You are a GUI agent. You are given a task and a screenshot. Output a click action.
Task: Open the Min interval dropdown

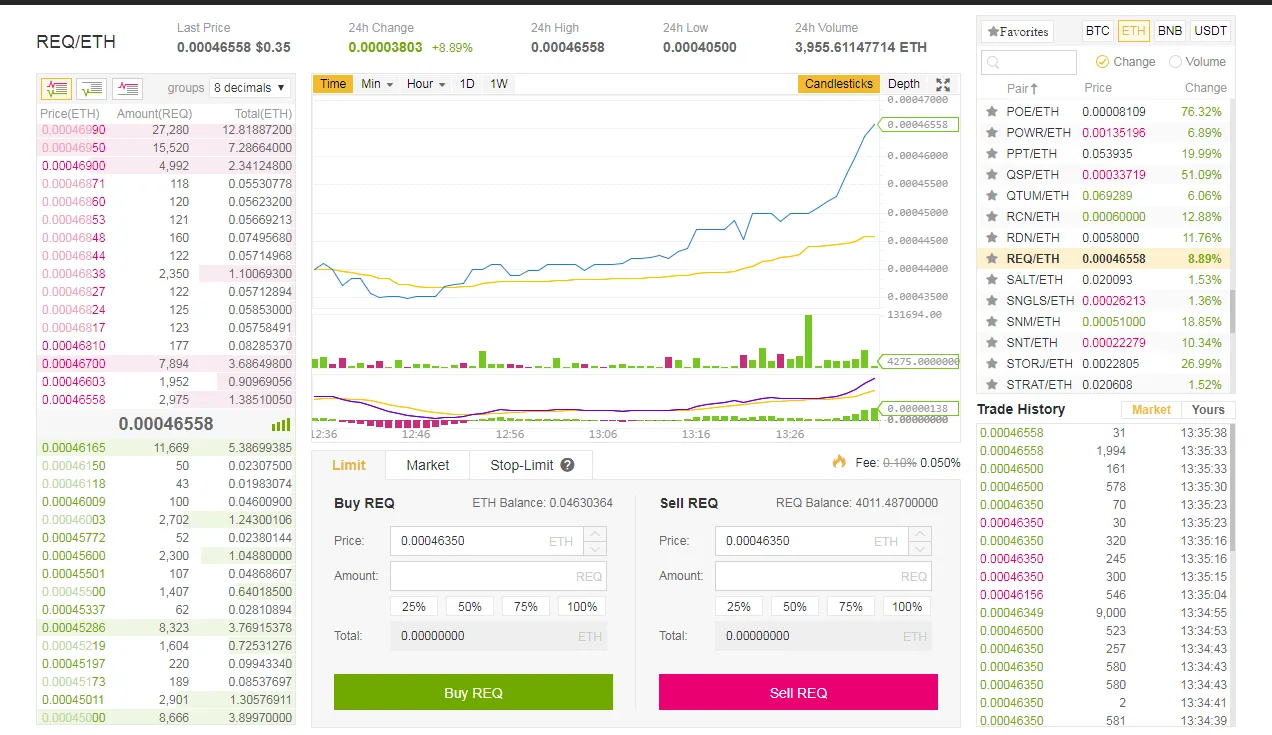(x=377, y=84)
